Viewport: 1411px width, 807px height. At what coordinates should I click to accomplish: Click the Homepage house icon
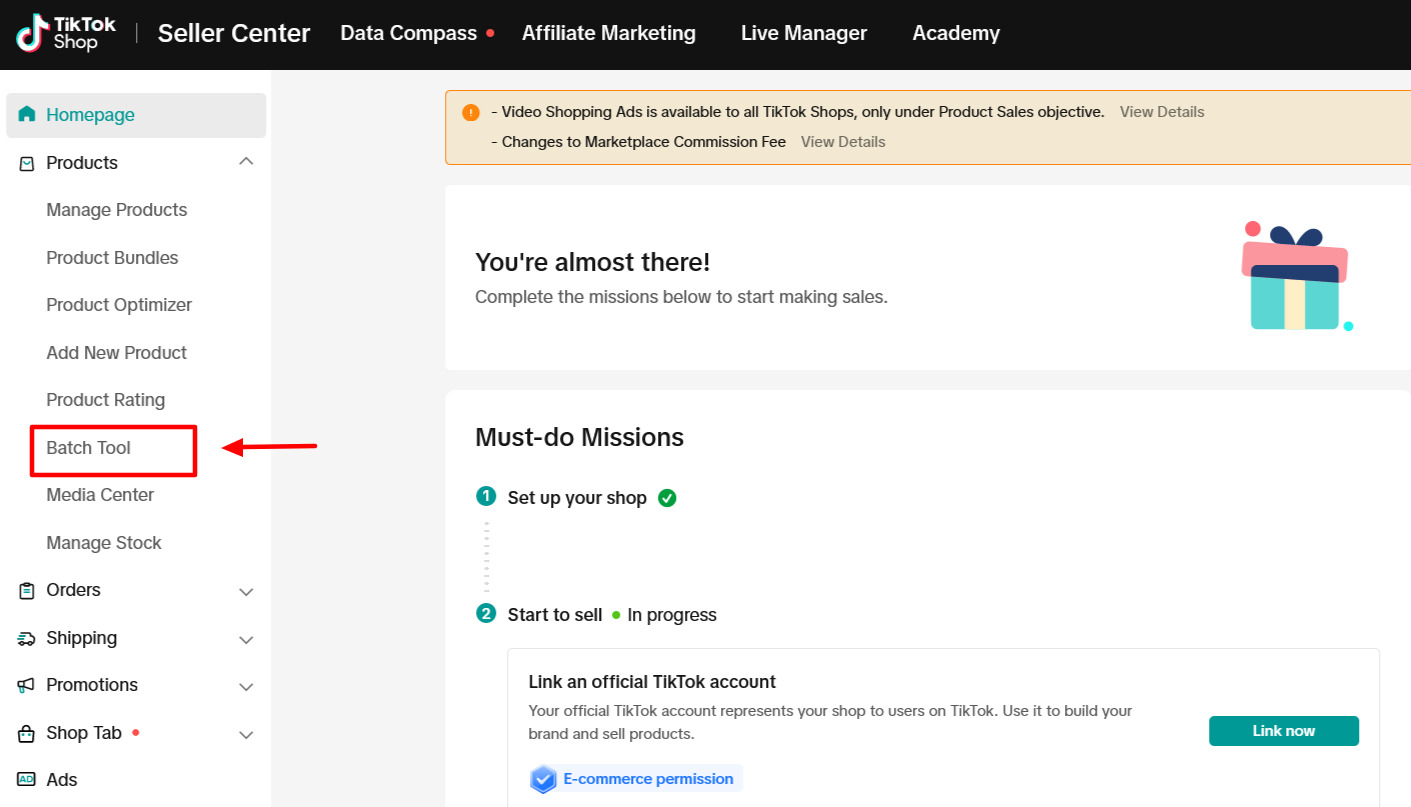[27, 114]
